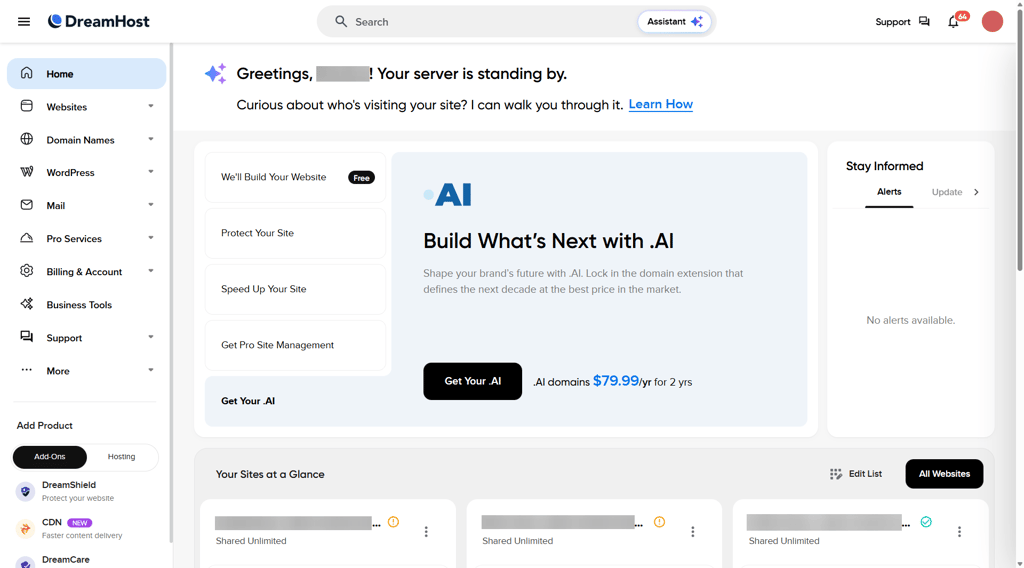Expand the Pro Services menu arrow
This screenshot has width=1024, height=568.
click(x=151, y=238)
